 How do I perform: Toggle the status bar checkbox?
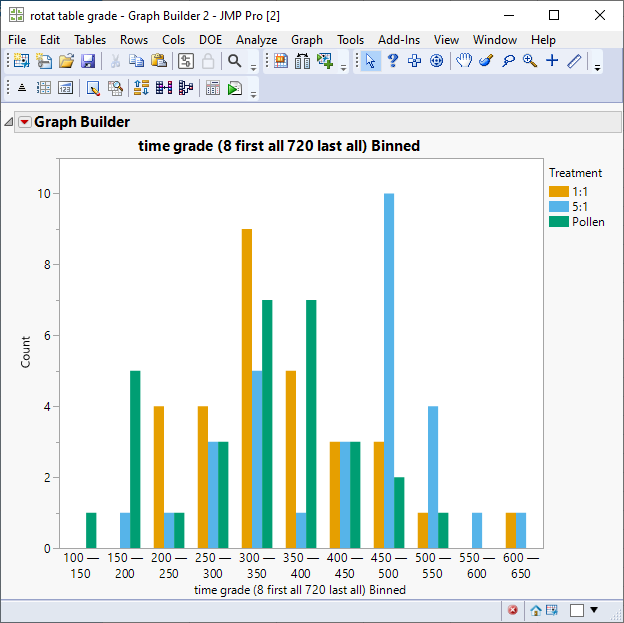pos(576,609)
